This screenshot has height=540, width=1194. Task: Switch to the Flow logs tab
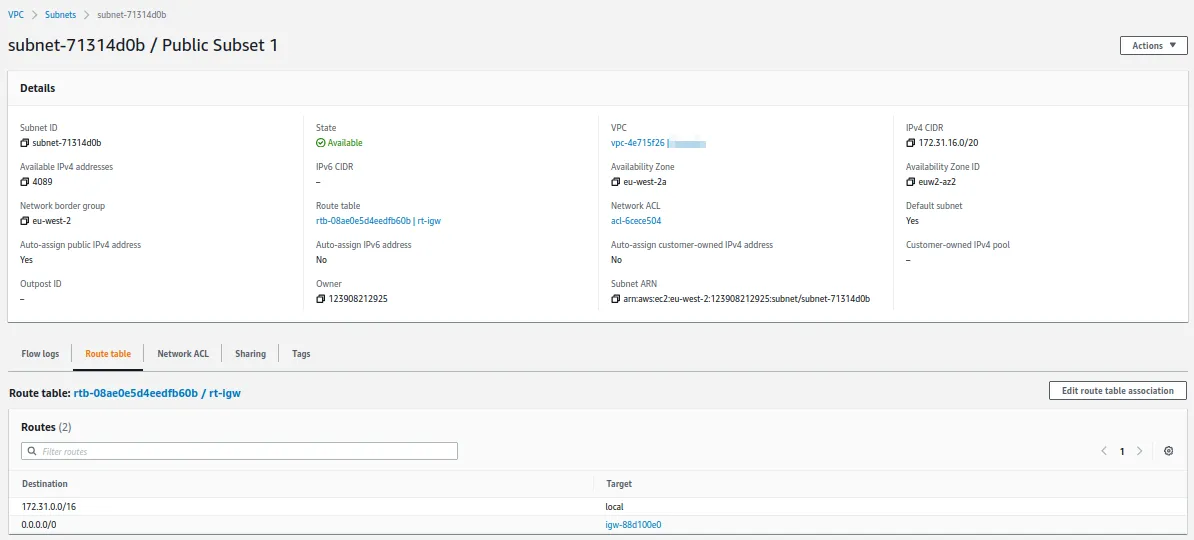[x=40, y=354]
